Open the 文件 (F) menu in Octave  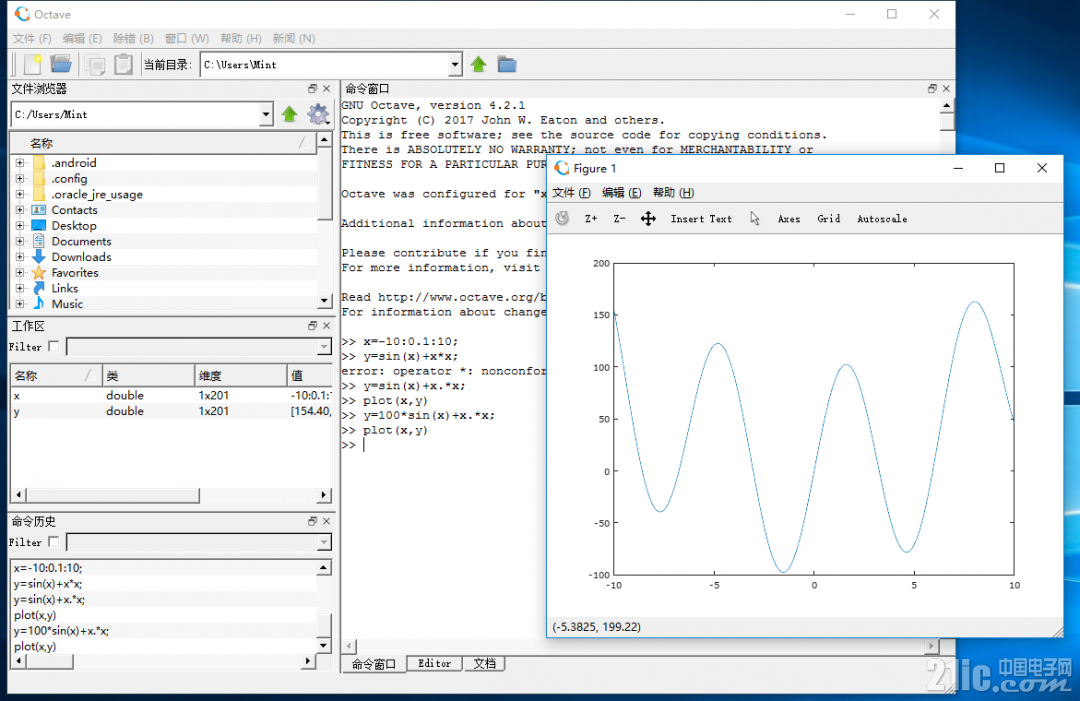pos(32,39)
